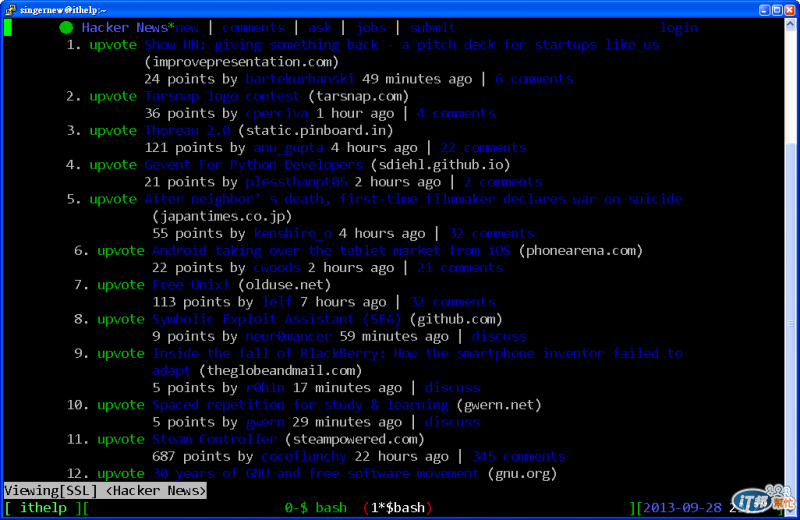The height and width of the screenshot is (520, 800).
Task: Upvote the Android tablet market story
Action: pyautogui.click(x=121, y=251)
